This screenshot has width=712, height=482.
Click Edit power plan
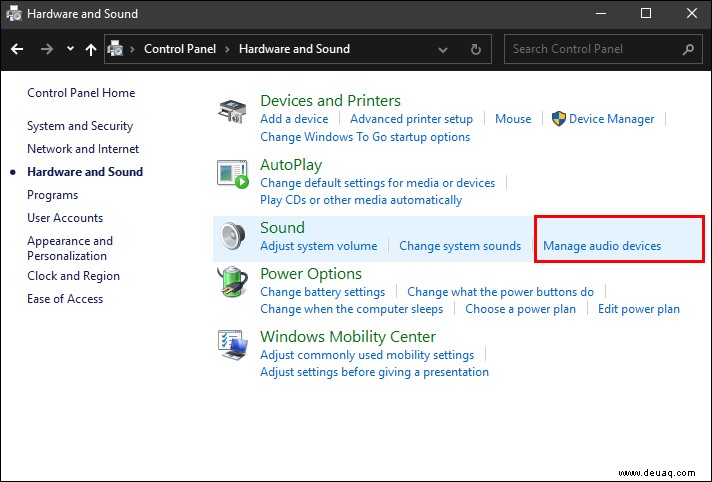click(639, 309)
